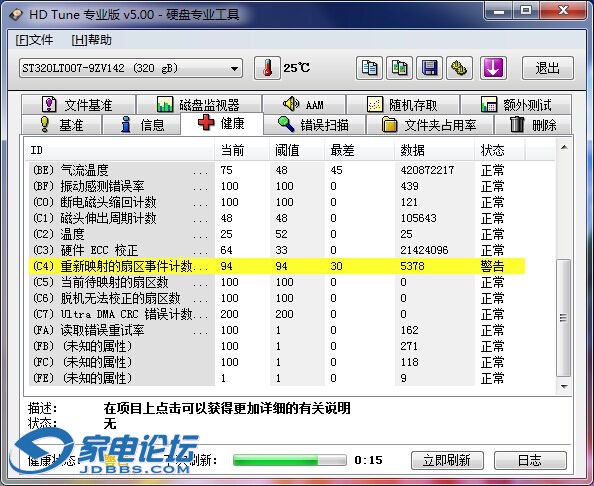594x486 pixels.
Task: Open the 文件 menu
Action: 34,40
